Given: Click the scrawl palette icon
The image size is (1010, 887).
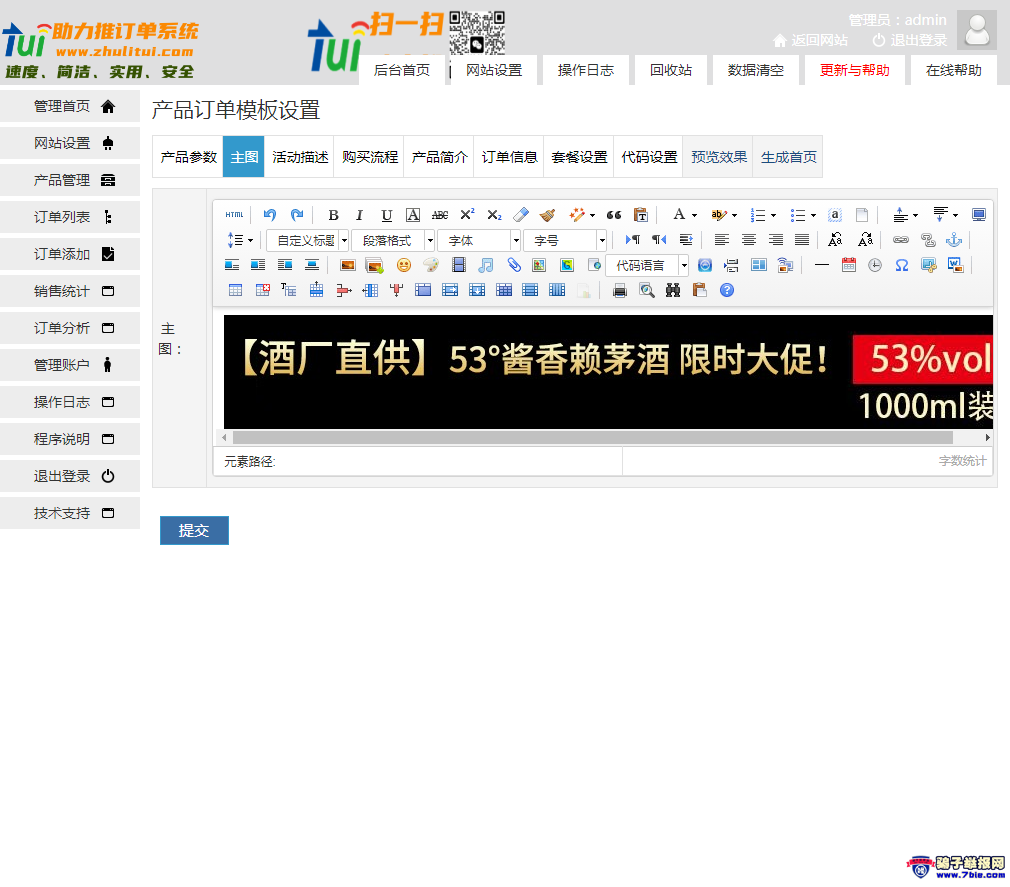Looking at the screenshot, I should (431, 265).
